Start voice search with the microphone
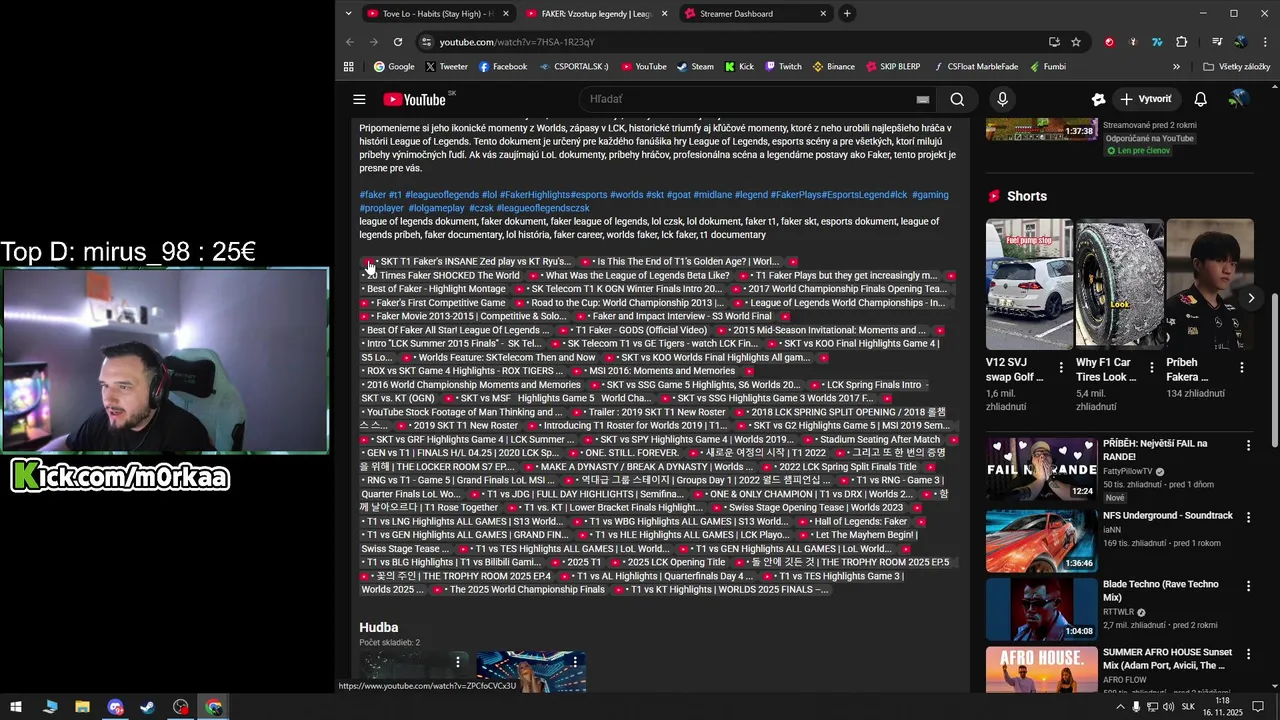The height and width of the screenshot is (720, 1280). (1002, 99)
